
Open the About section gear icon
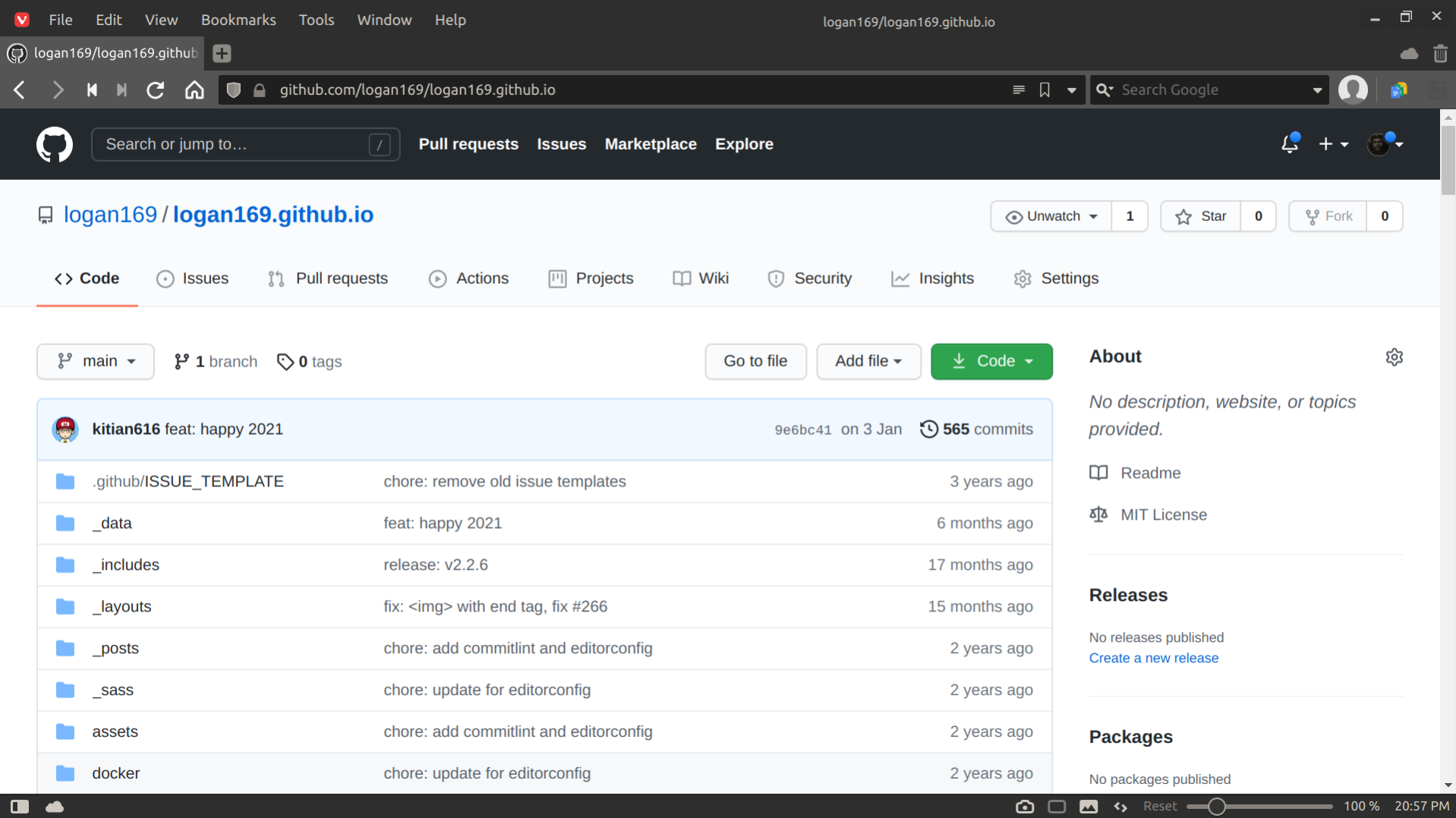pyautogui.click(x=1394, y=357)
